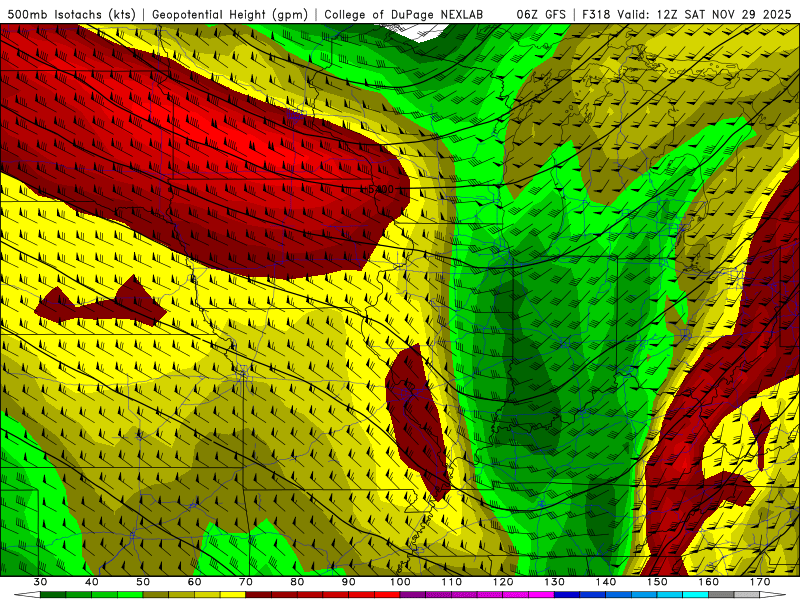Click the 120 value on the color scale
Screen dimensions: 800x600
pos(503,582)
